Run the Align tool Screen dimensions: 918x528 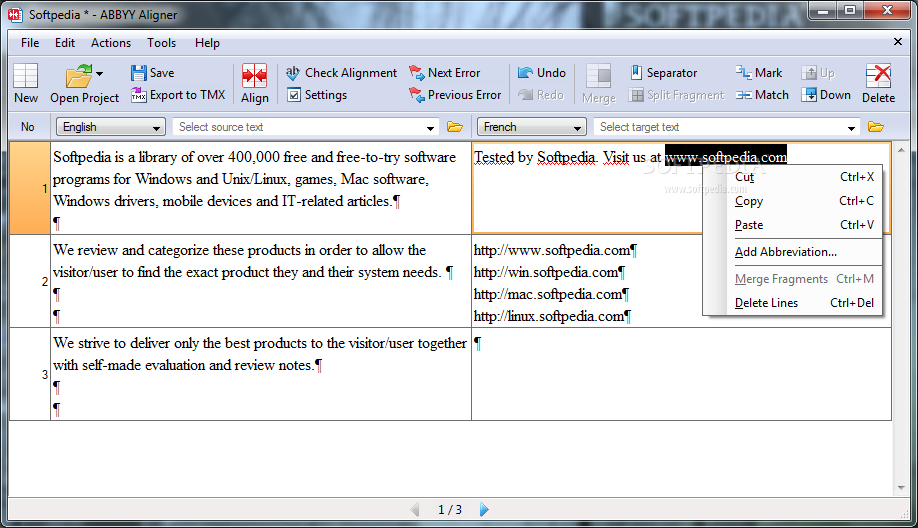pos(255,83)
